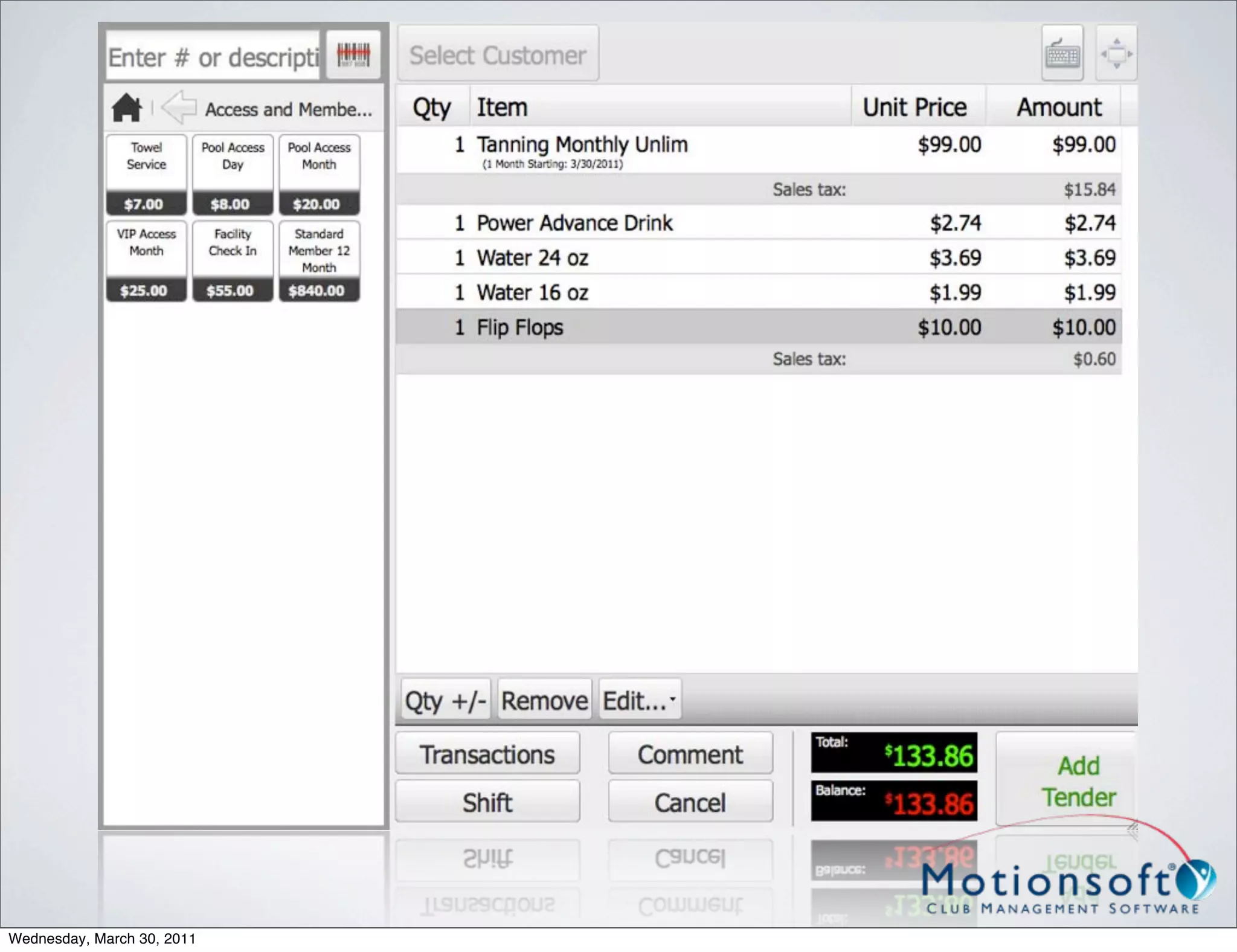Add VIP Access Month item
The width and height of the screenshot is (1237, 952).
pyautogui.click(x=146, y=261)
